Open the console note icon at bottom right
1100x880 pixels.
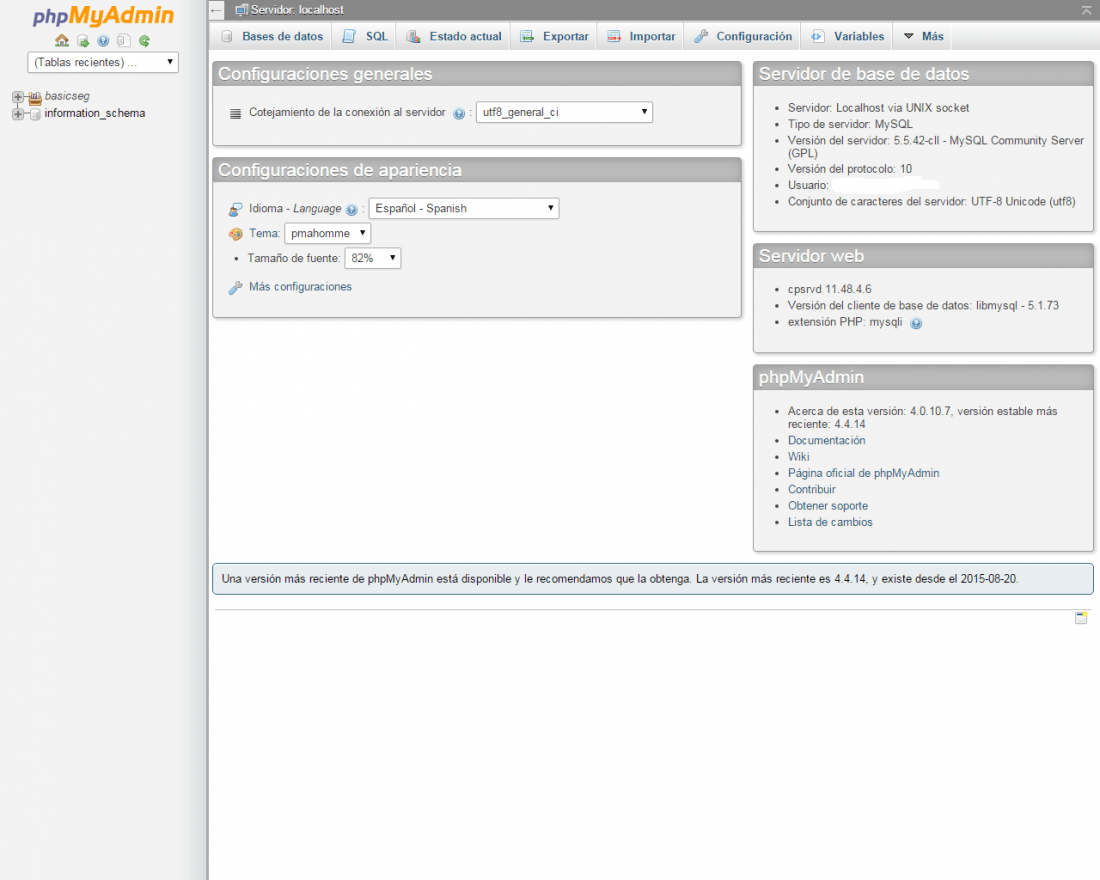(1081, 618)
